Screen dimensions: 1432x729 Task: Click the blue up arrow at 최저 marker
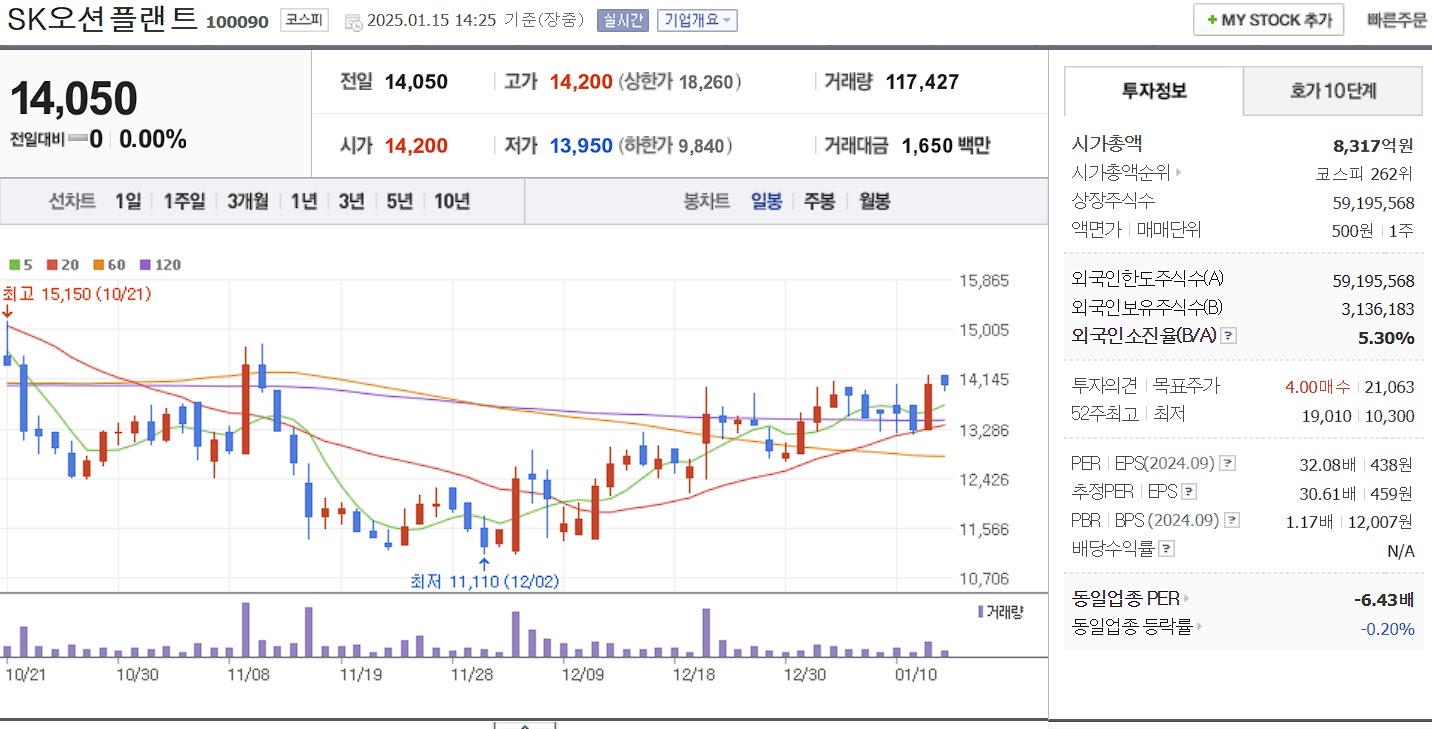pyautogui.click(x=484, y=563)
